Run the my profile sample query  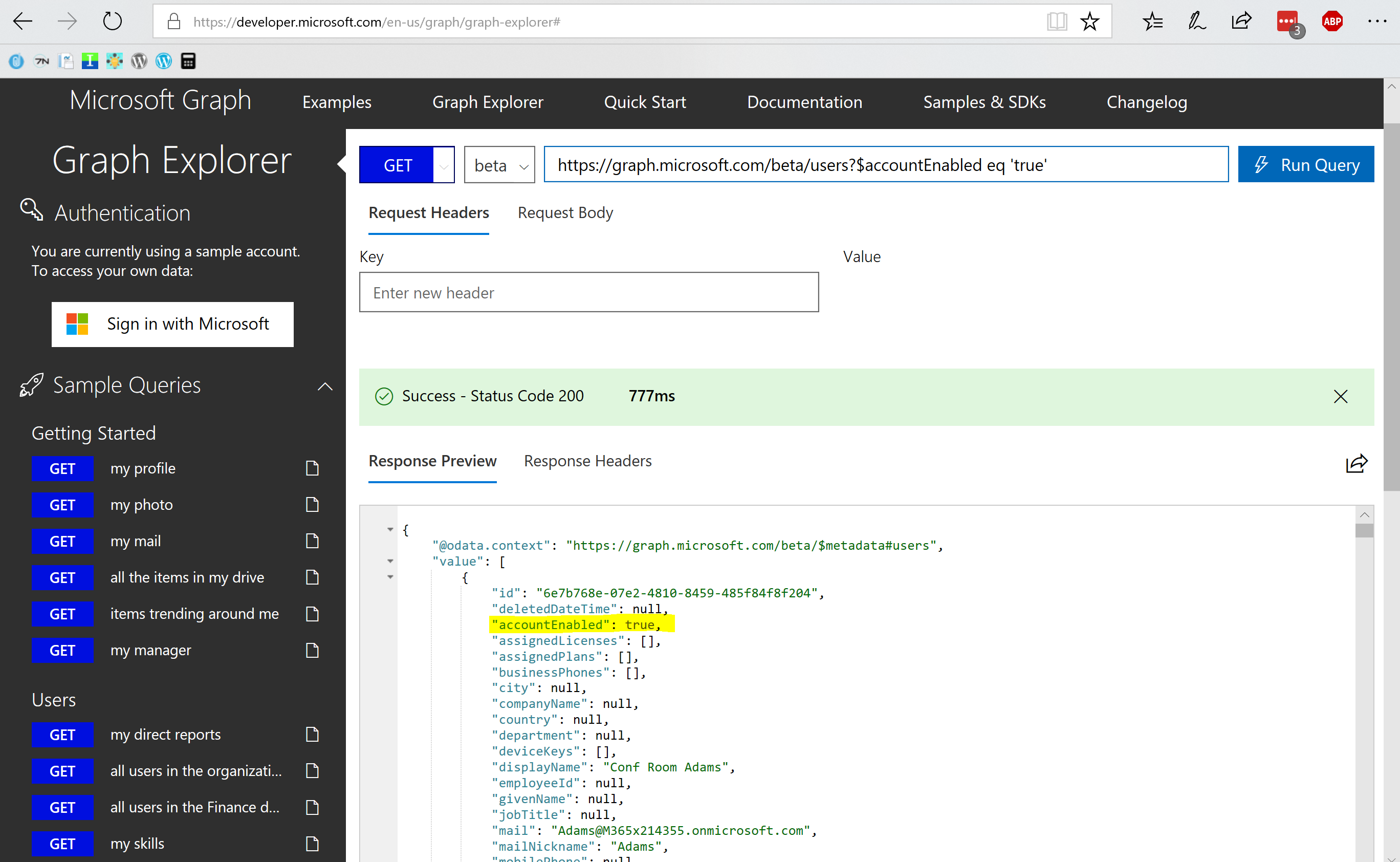62,469
